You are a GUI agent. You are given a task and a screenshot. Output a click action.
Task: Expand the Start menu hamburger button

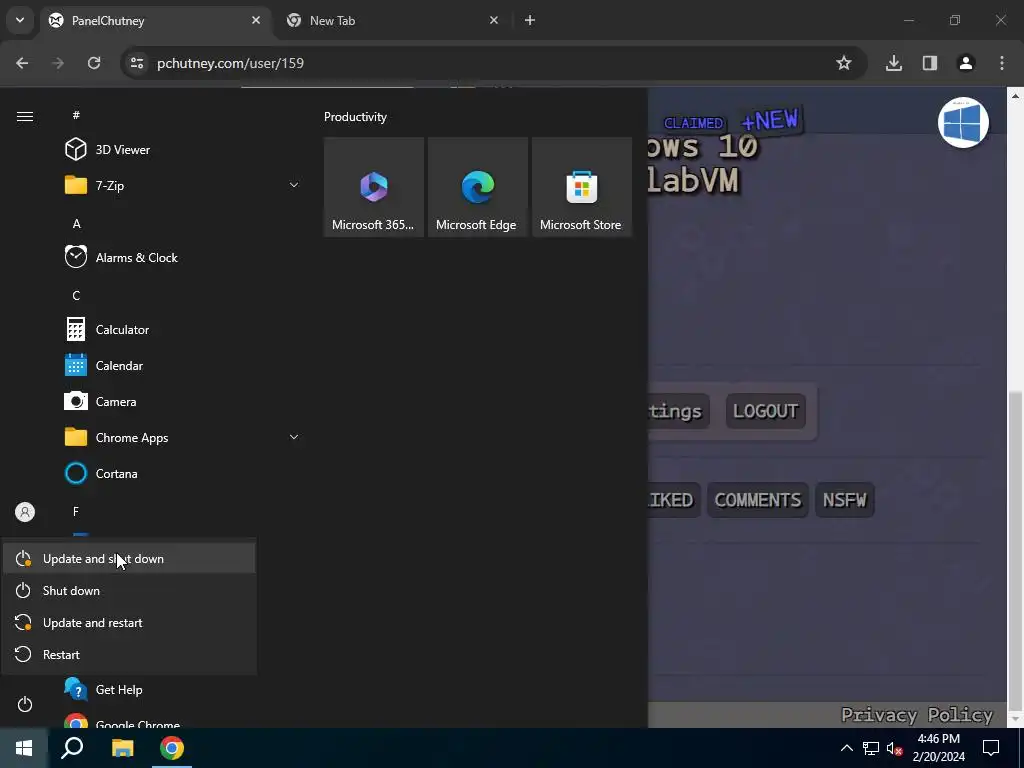25,116
